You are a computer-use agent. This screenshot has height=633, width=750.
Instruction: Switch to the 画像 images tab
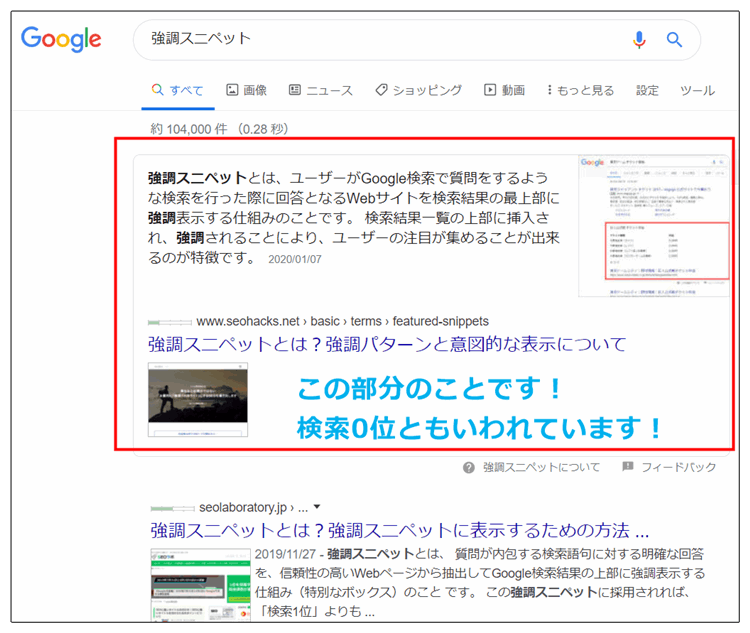[246, 90]
